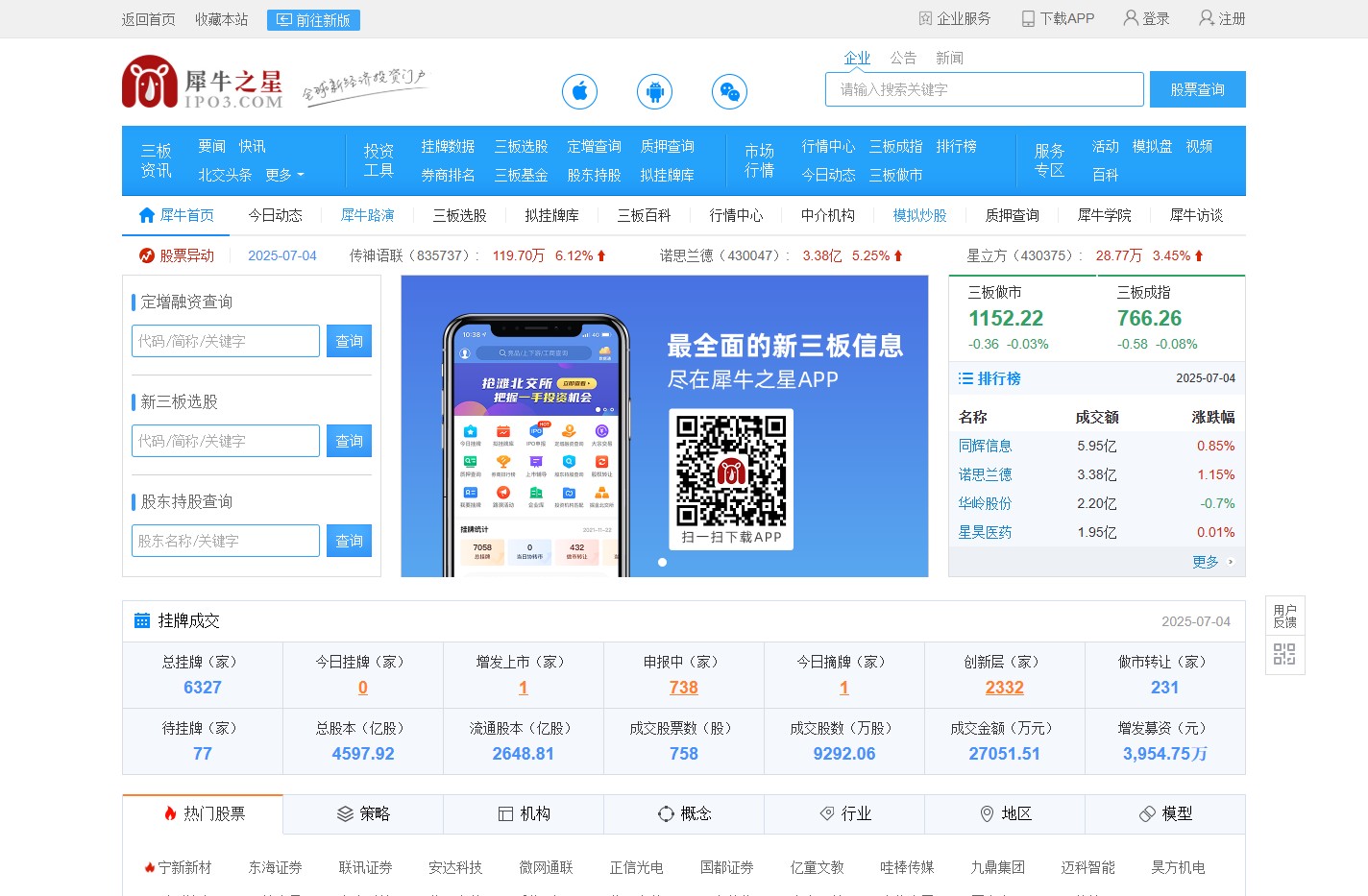Click the 用户反馈 feedback side button
Image resolution: width=1368 pixels, height=896 pixels.
pos(1284,616)
